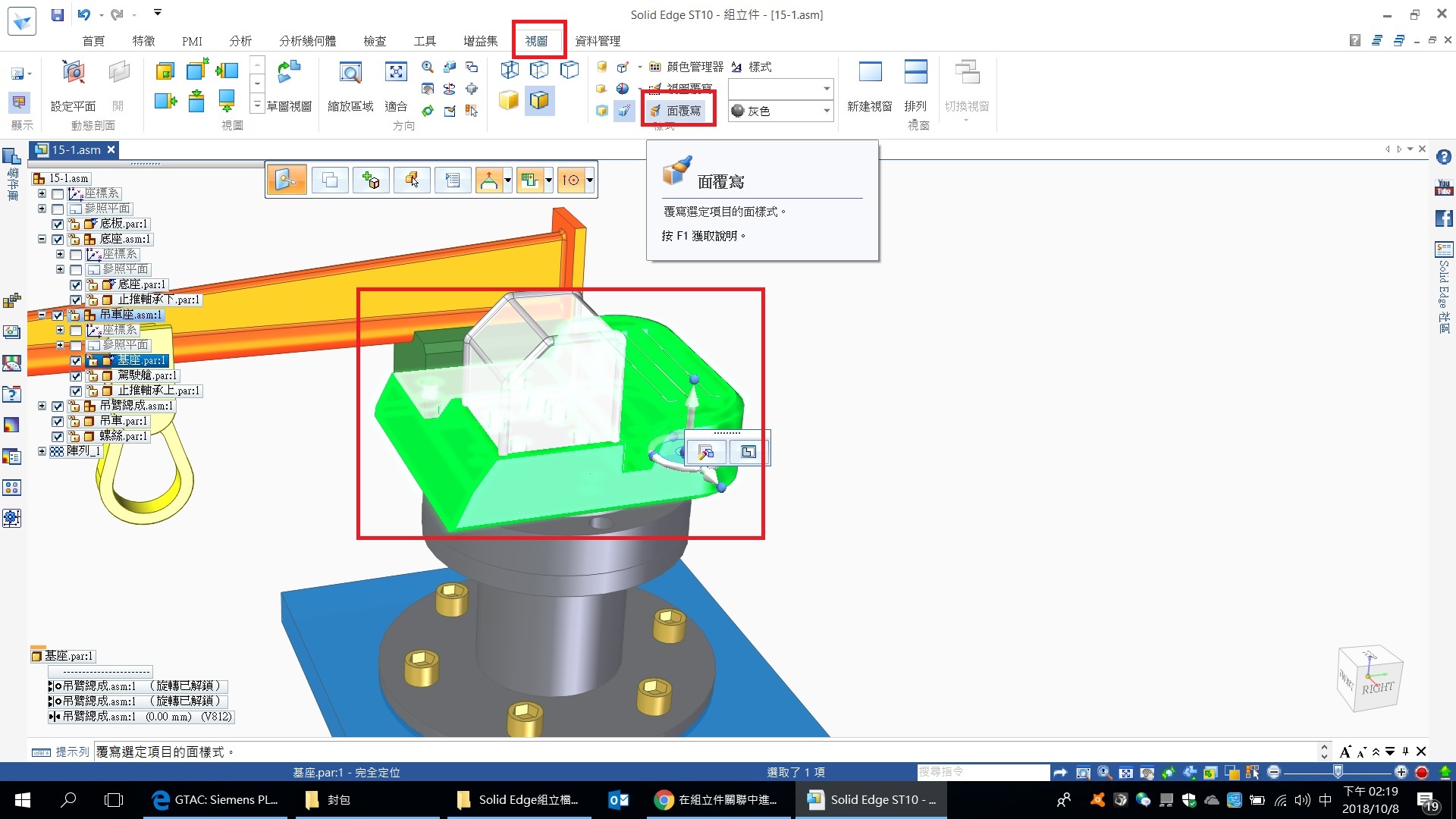Click the 搜尋指令 command search field
Image resolution: width=1456 pixels, height=819 pixels.
[x=983, y=772]
